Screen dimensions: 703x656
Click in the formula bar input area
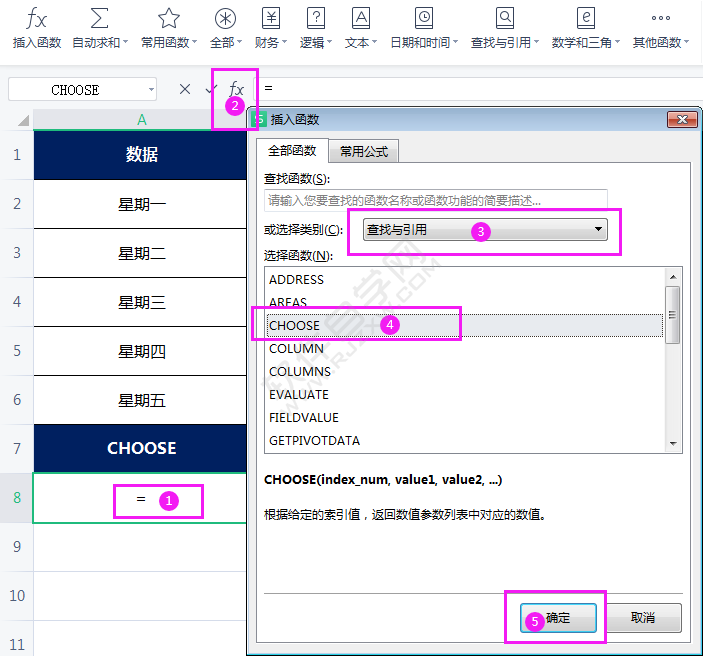coord(480,88)
